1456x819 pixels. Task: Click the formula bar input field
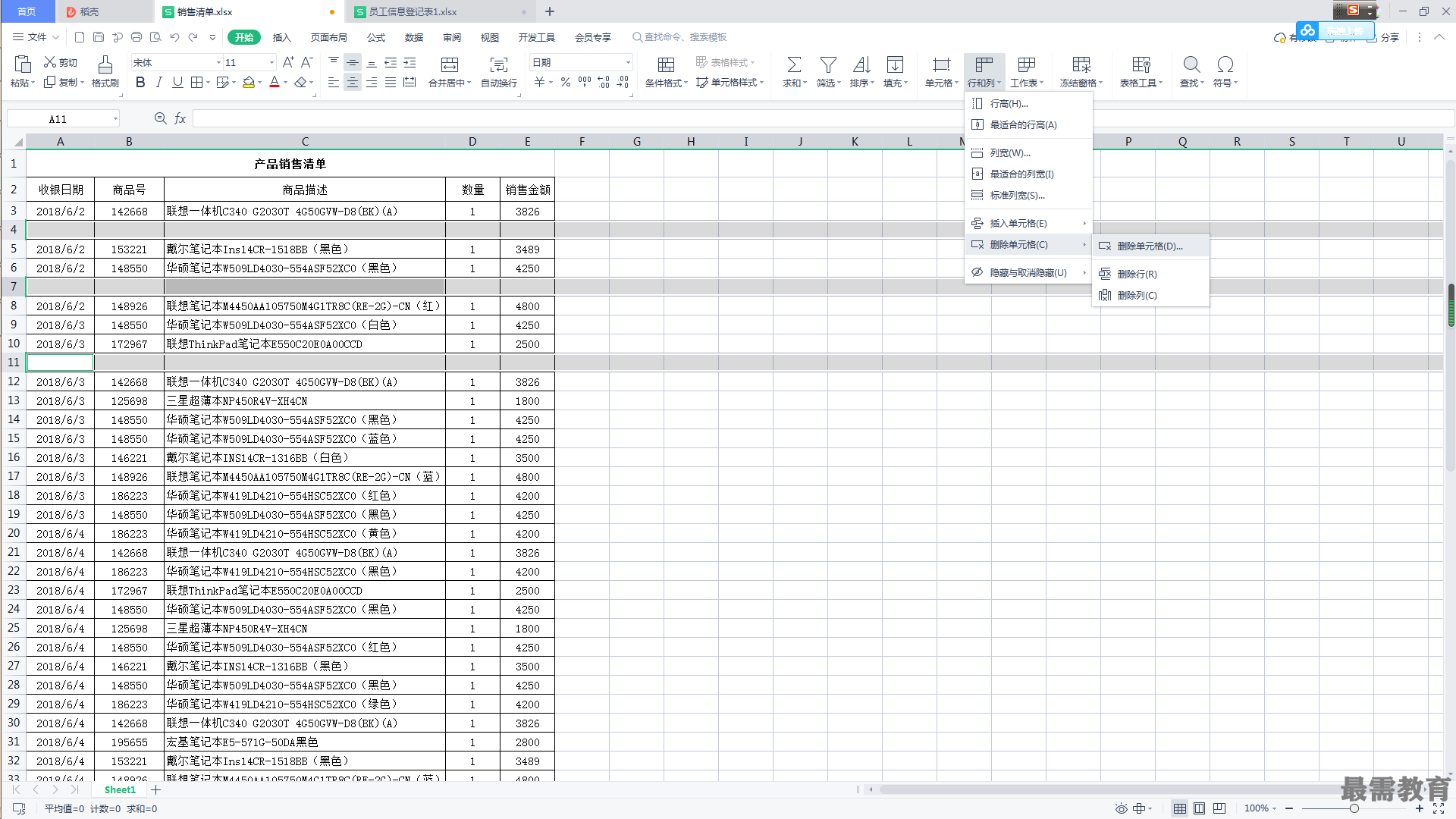[823, 118]
